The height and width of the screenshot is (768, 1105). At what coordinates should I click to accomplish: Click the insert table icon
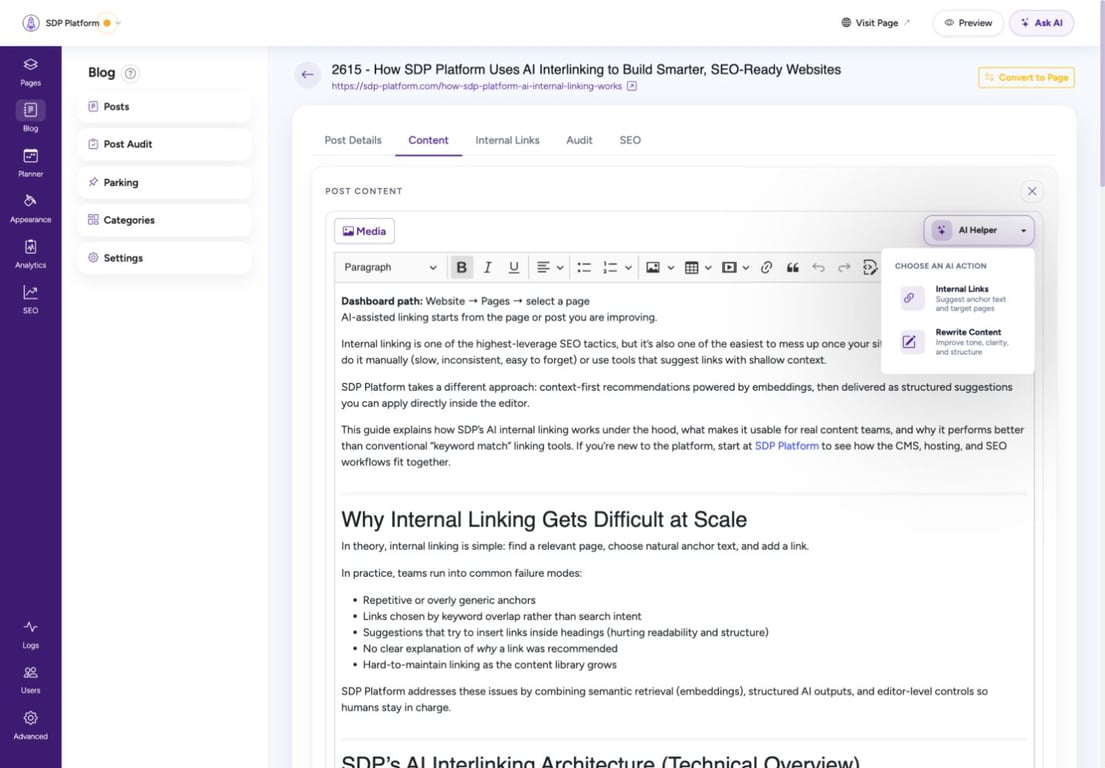coord(691,267)
